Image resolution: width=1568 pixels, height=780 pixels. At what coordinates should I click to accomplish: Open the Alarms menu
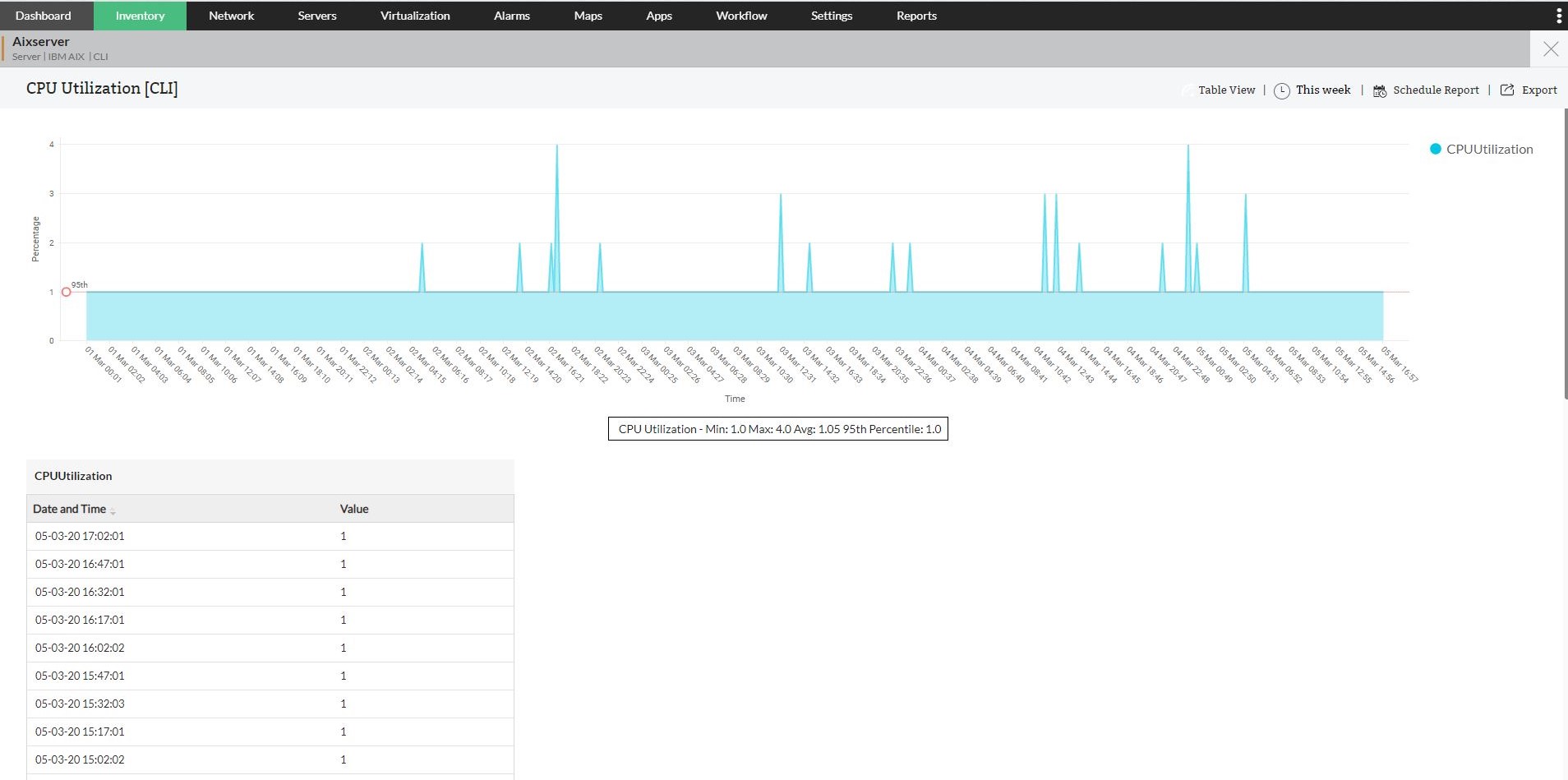pos(511,15)
